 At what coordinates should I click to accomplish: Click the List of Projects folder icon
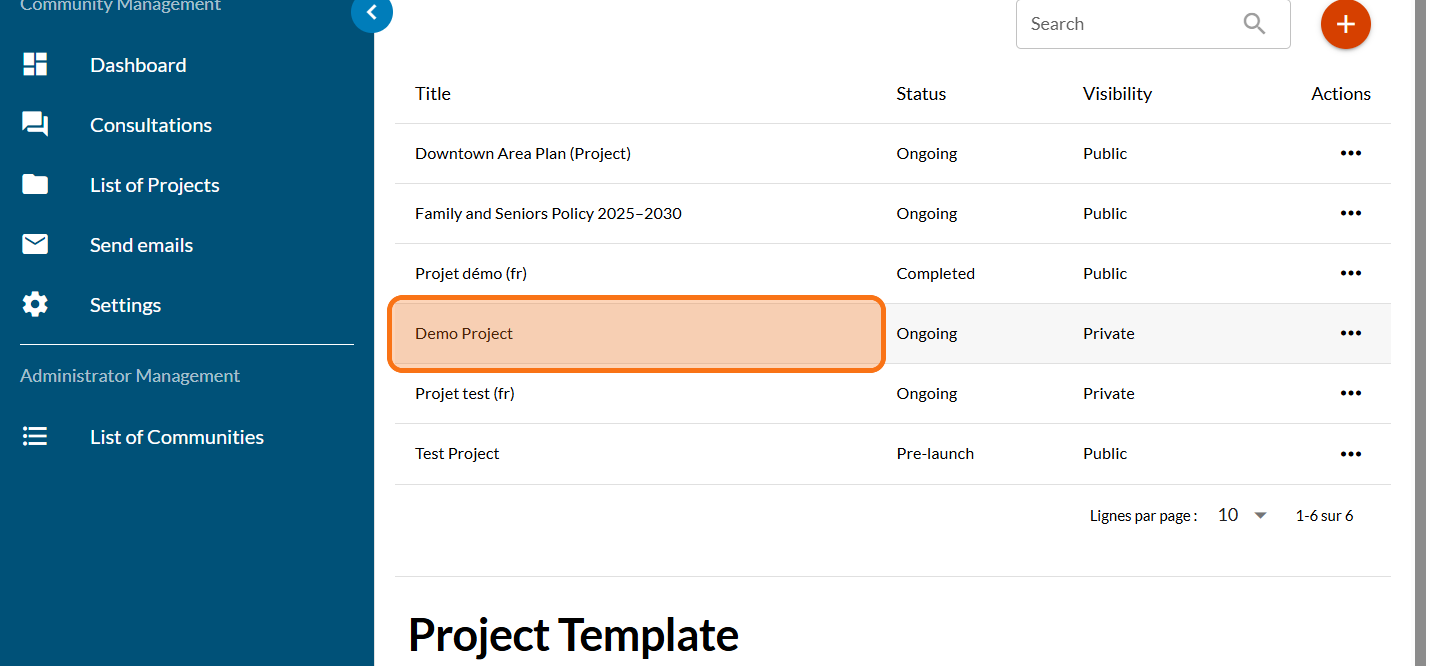tap(35, 185)
